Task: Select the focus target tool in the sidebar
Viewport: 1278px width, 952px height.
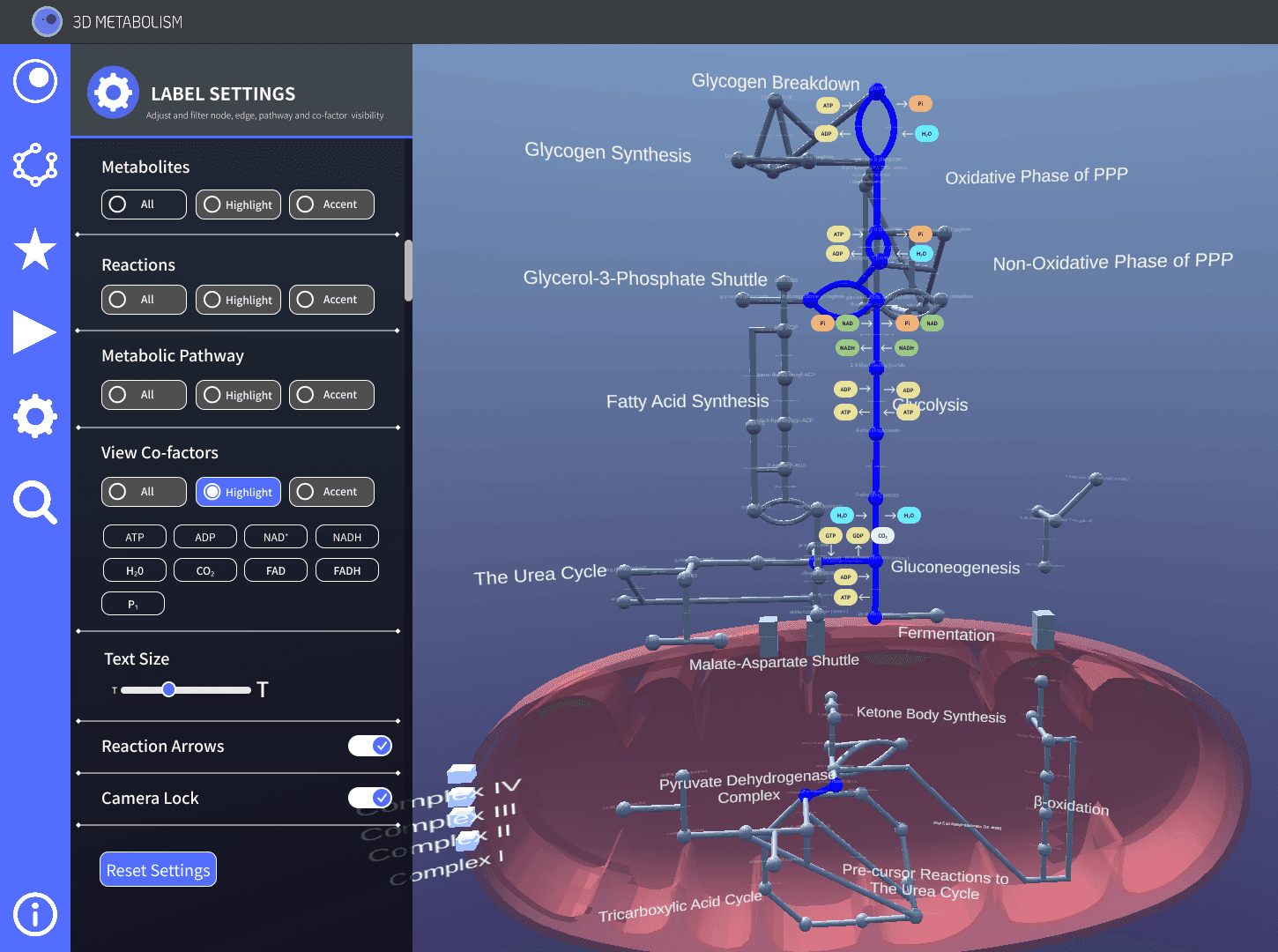Action: pyautogui.click(x=35, y=80)
